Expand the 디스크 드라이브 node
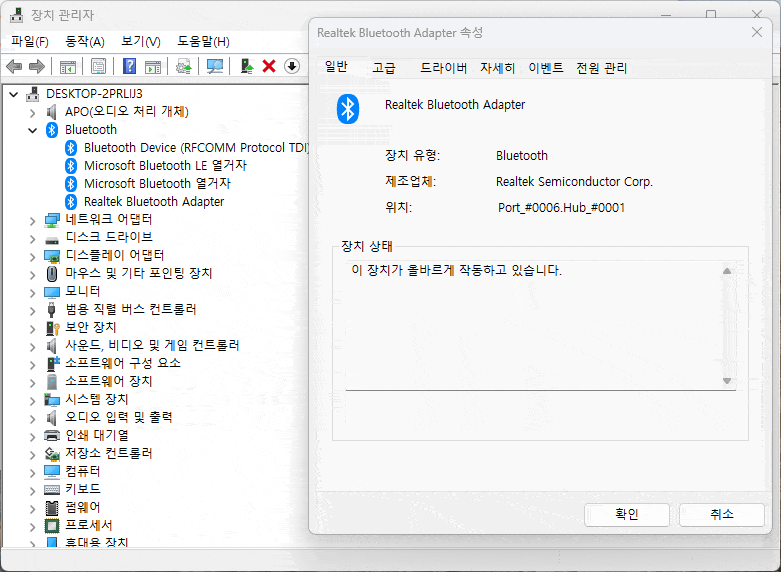Screen dimensions: 781x572 tap(33, 239)
